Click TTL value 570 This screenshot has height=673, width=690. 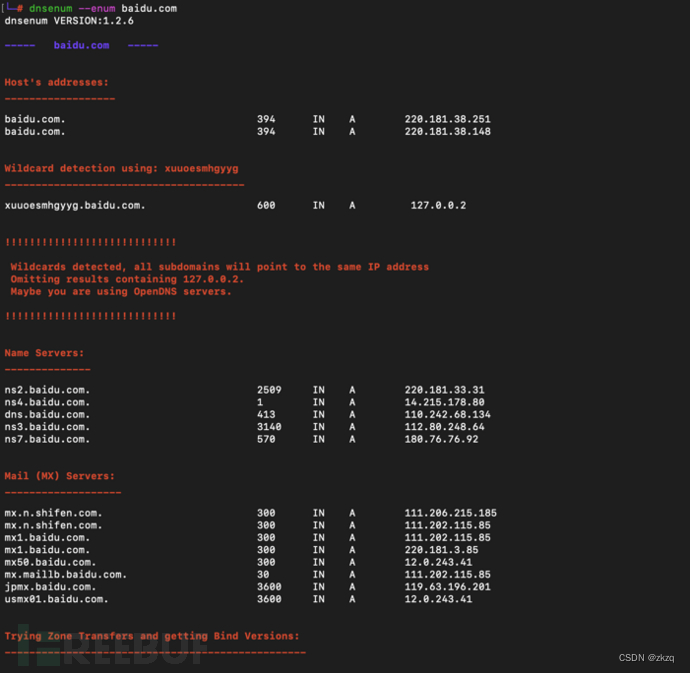pos(266,439)
